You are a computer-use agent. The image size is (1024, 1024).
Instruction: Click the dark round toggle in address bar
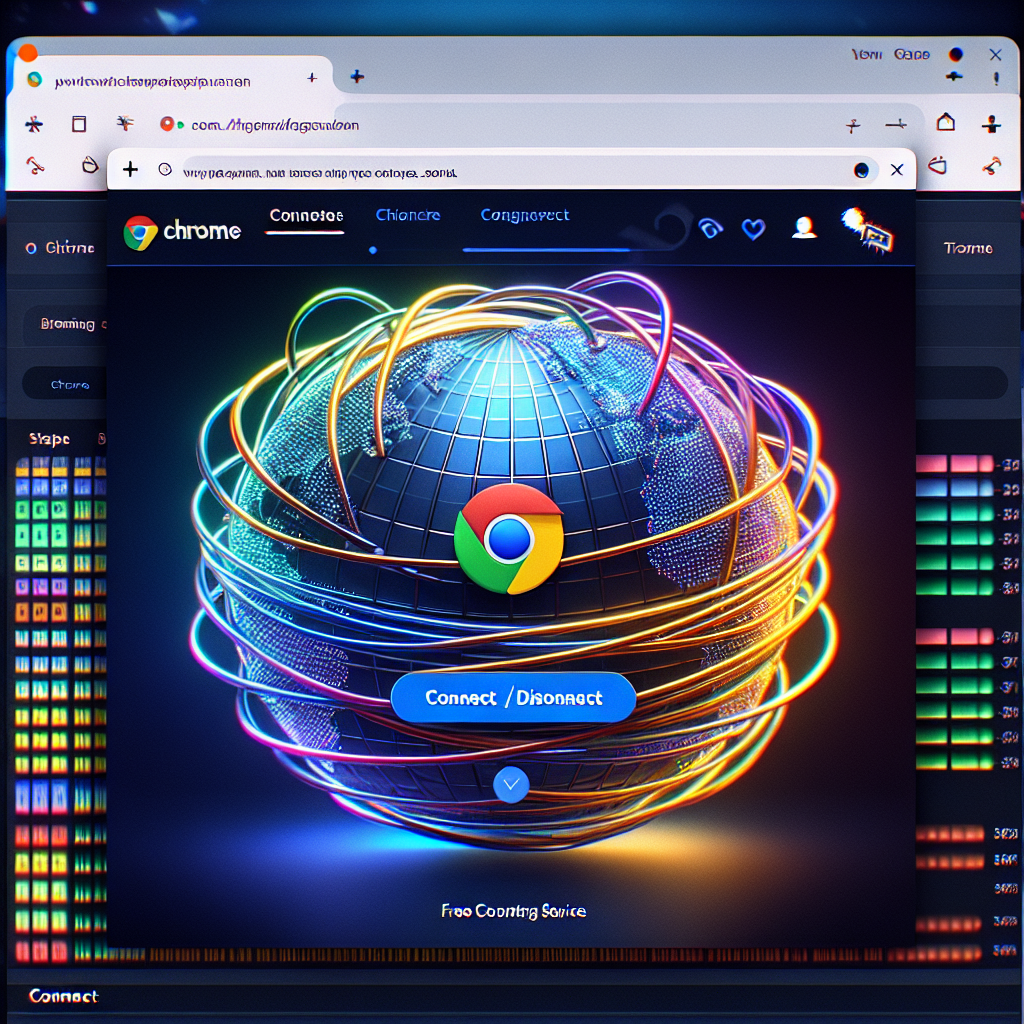click(x=861, y=170)
